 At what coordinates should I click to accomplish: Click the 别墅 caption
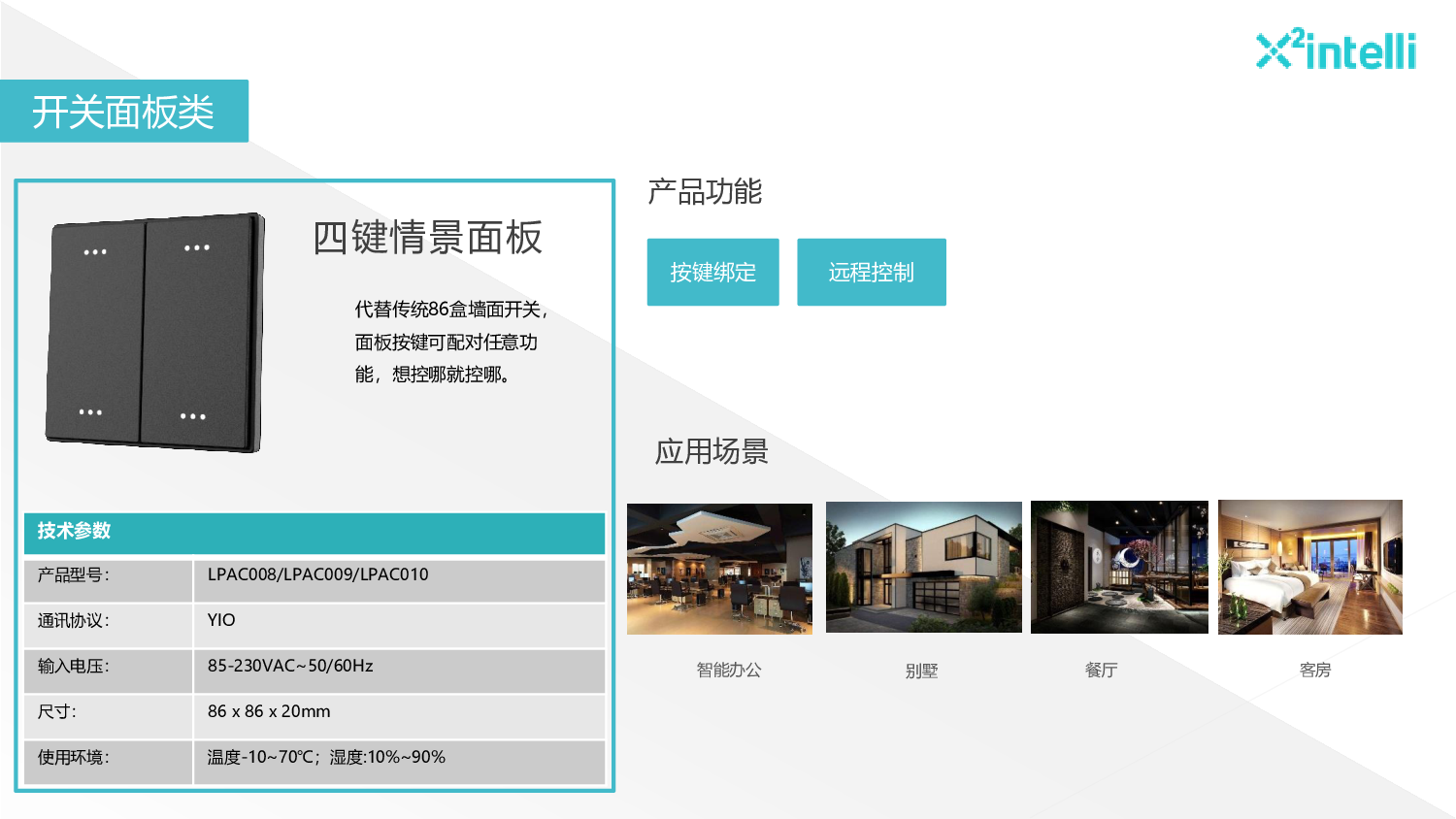click(921, 671)
